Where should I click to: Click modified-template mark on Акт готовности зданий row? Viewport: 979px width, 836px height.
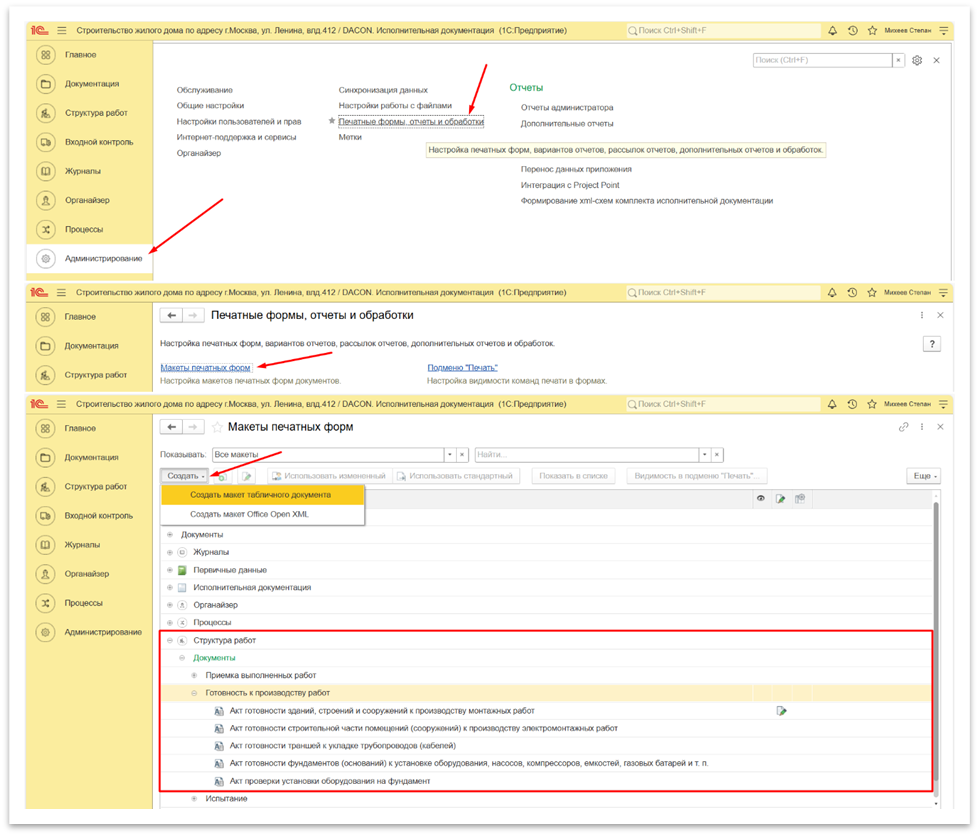tap(781, 711)
